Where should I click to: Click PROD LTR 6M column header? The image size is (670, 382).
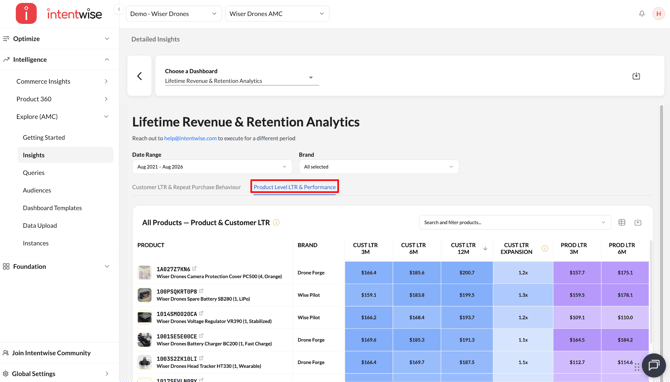[x=622, y=248]
